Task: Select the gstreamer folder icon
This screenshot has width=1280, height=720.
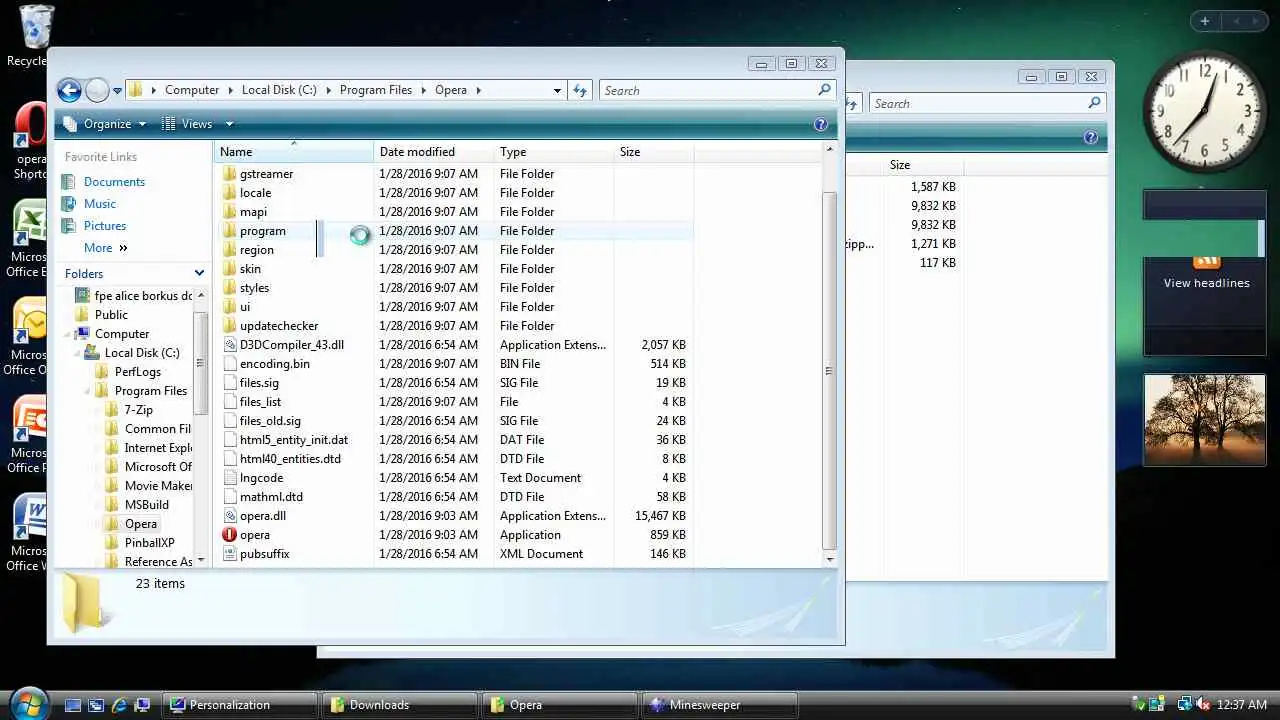Action: [229, 174]
